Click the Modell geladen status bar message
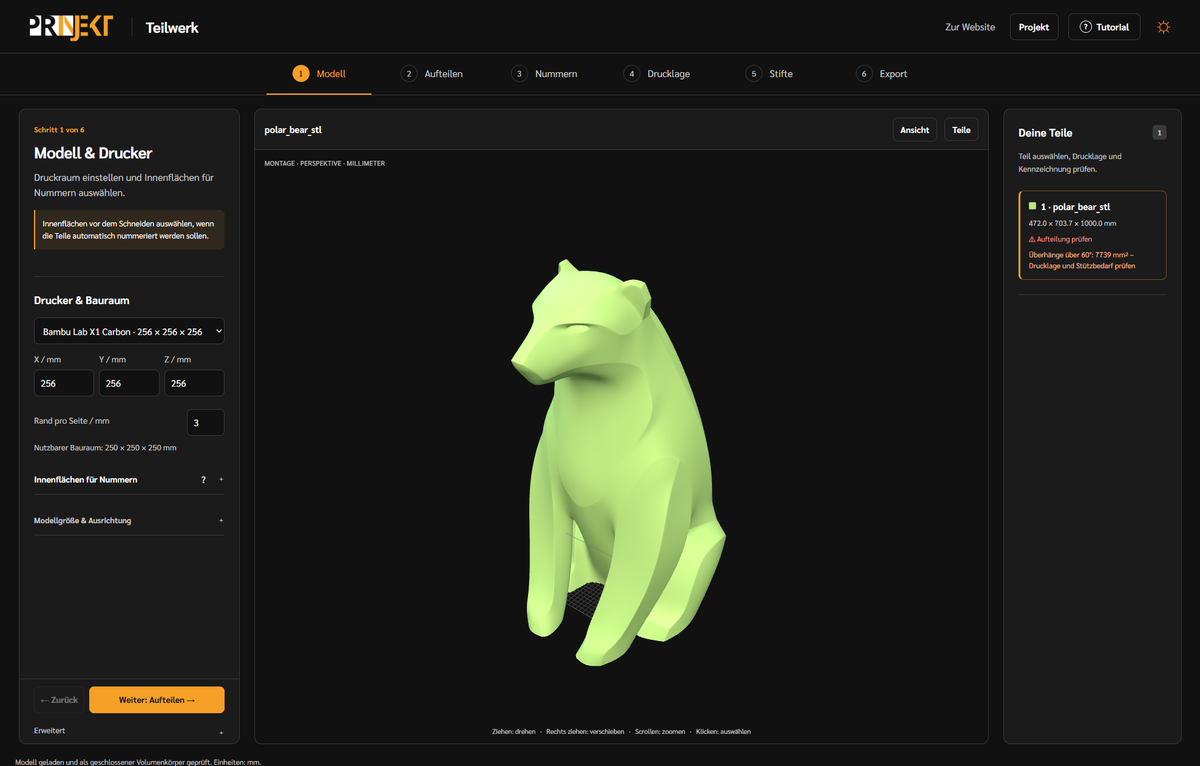Viewport: 1200px width, 766px height. (x=138, y=761)
